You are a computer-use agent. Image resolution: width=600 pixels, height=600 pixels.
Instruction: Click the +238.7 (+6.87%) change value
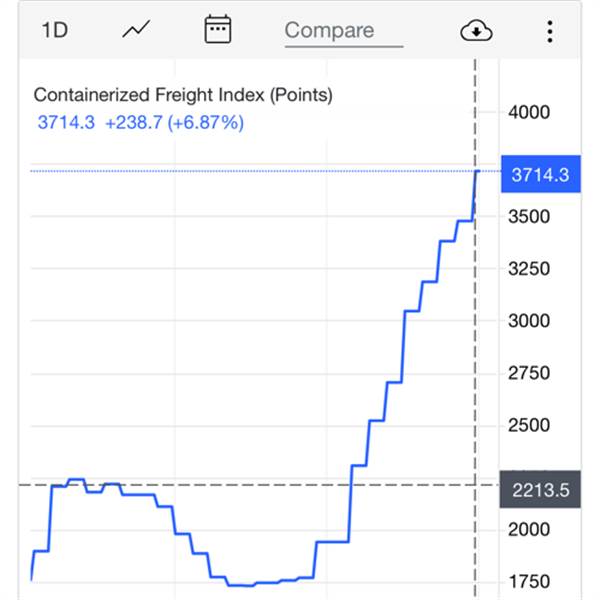[x=174, y=123]
